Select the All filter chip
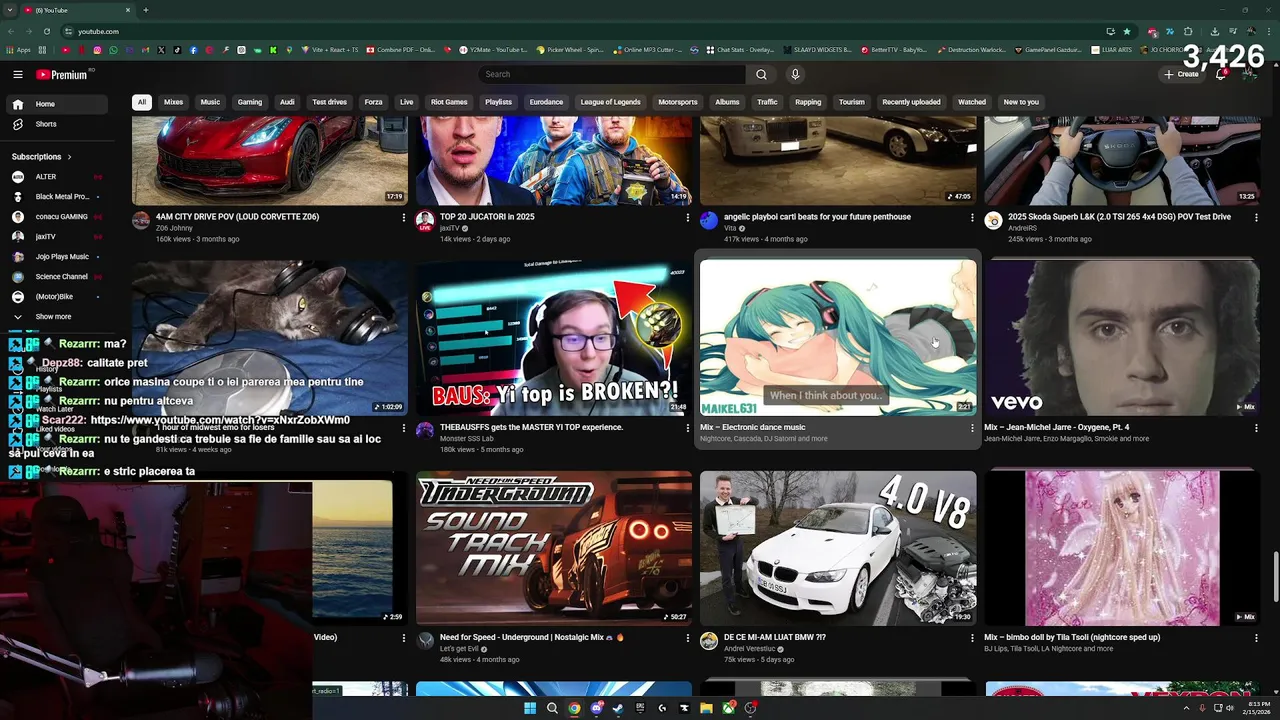This screenshot has height=720, width=1280. point(142,102)
